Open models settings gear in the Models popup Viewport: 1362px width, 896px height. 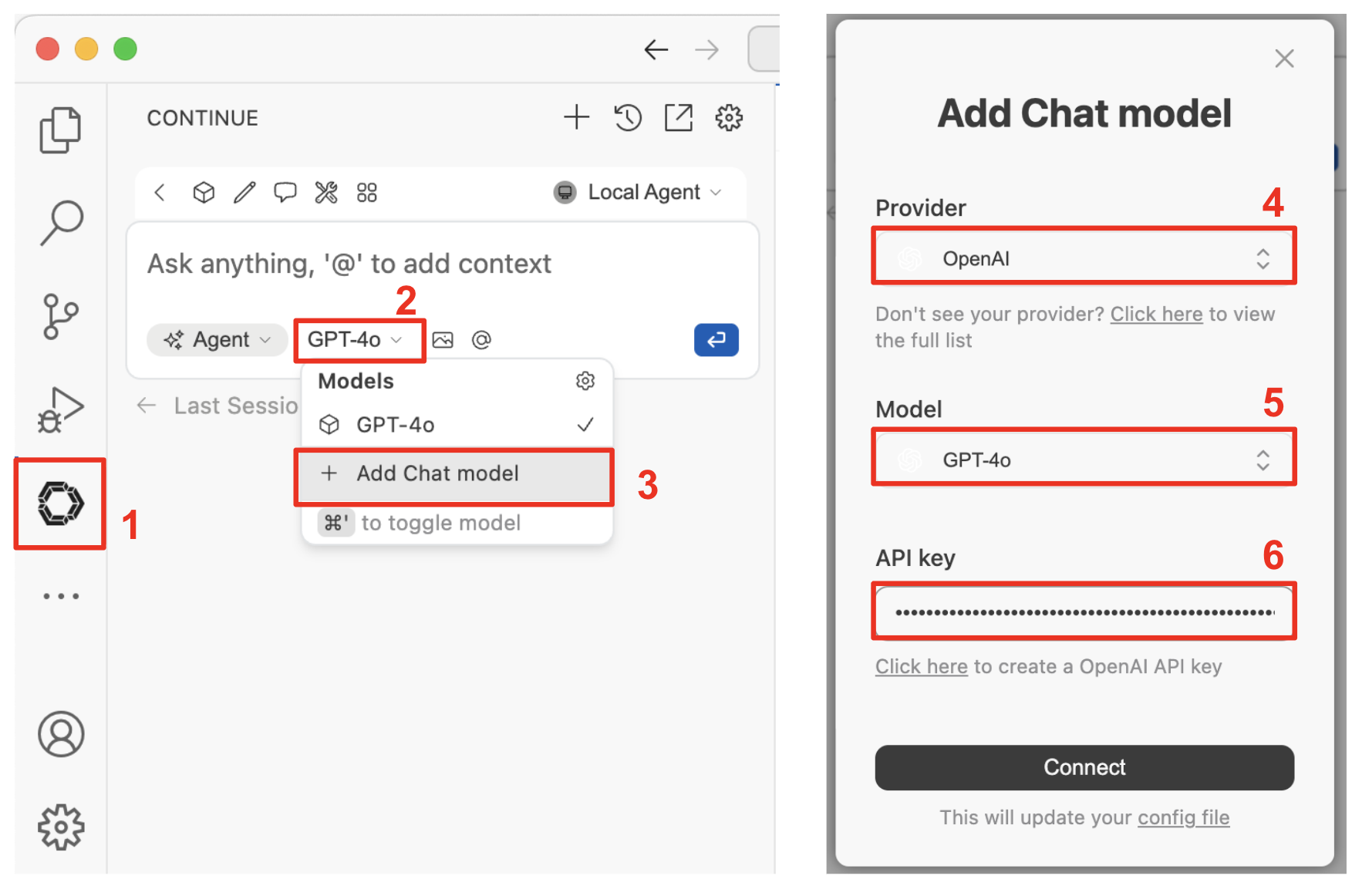pos(585,381)
